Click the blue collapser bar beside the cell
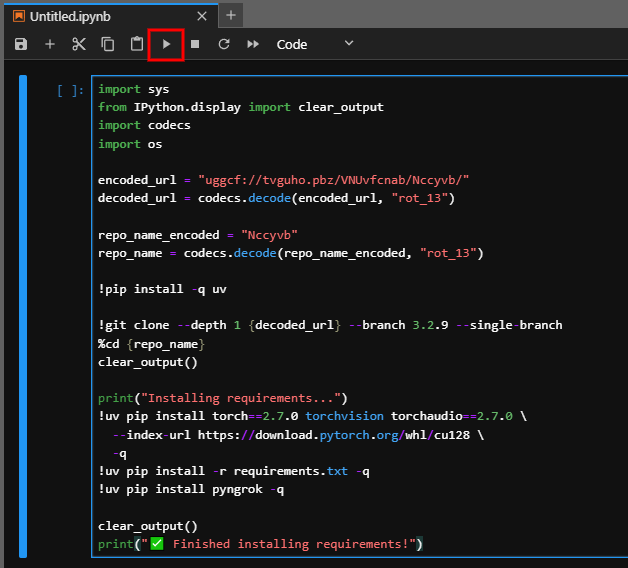Screen dimensions: 628x568 coord(23,316)
